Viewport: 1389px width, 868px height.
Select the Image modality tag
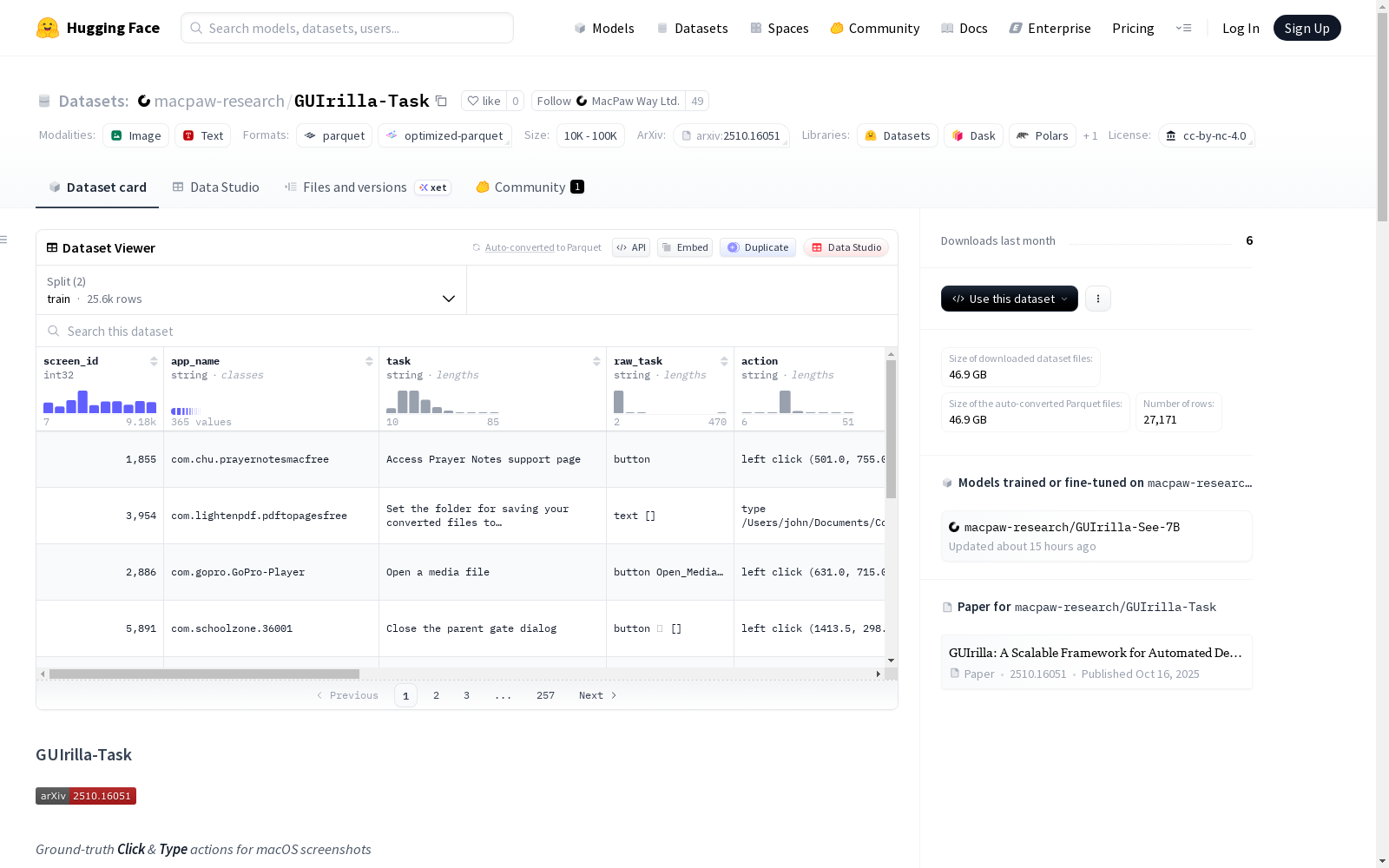click(136, 135)
